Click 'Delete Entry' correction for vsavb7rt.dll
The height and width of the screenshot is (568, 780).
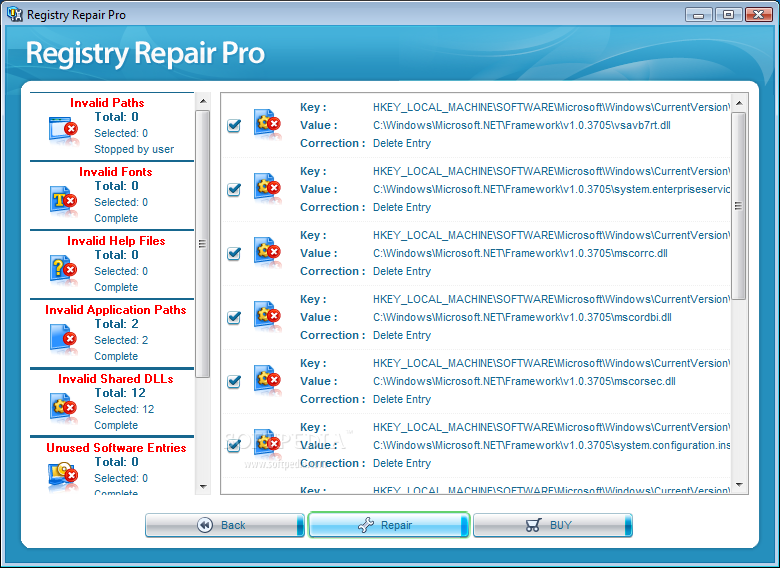pos(402,143)
